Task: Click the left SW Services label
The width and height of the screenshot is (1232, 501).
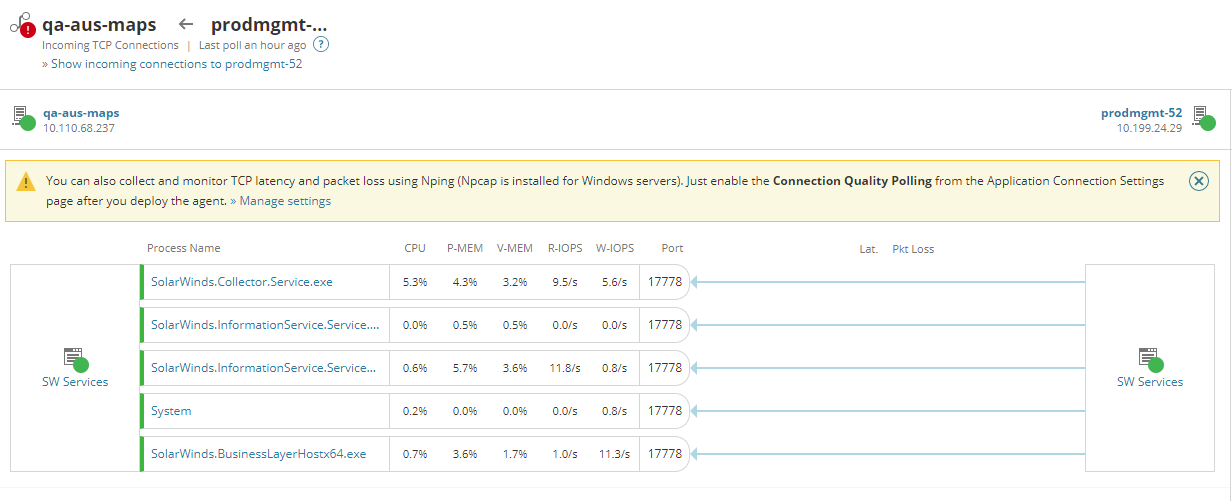Action: coord(75,382)
